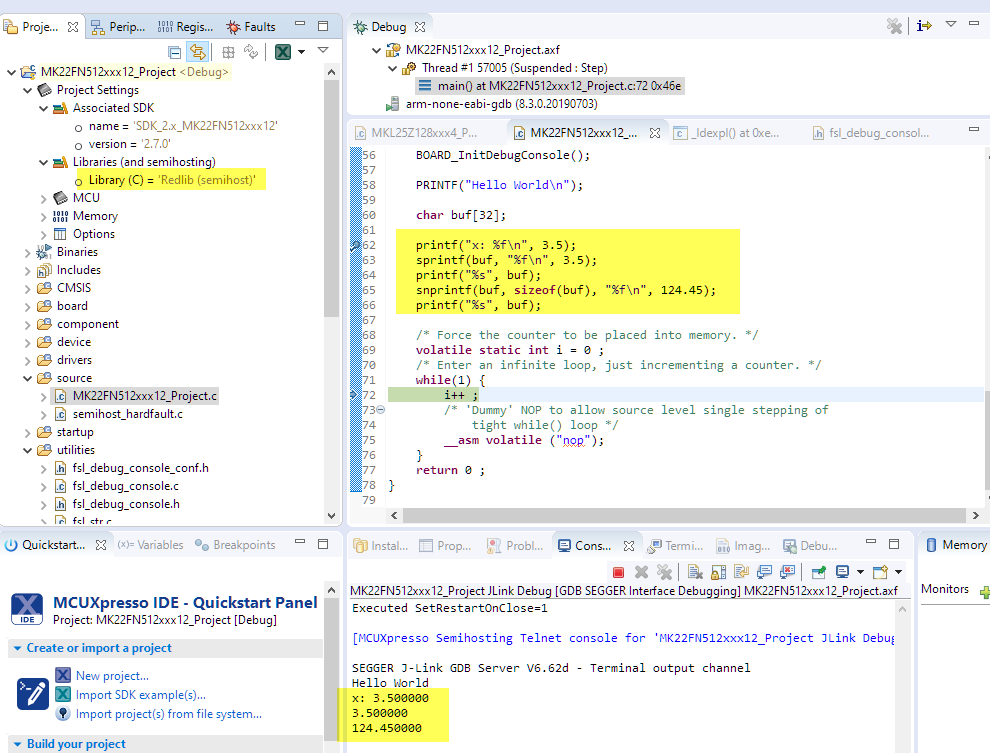Select semihost_hardfault.c file
Viewport: 990px width, 753px height.
pos(128,414)
